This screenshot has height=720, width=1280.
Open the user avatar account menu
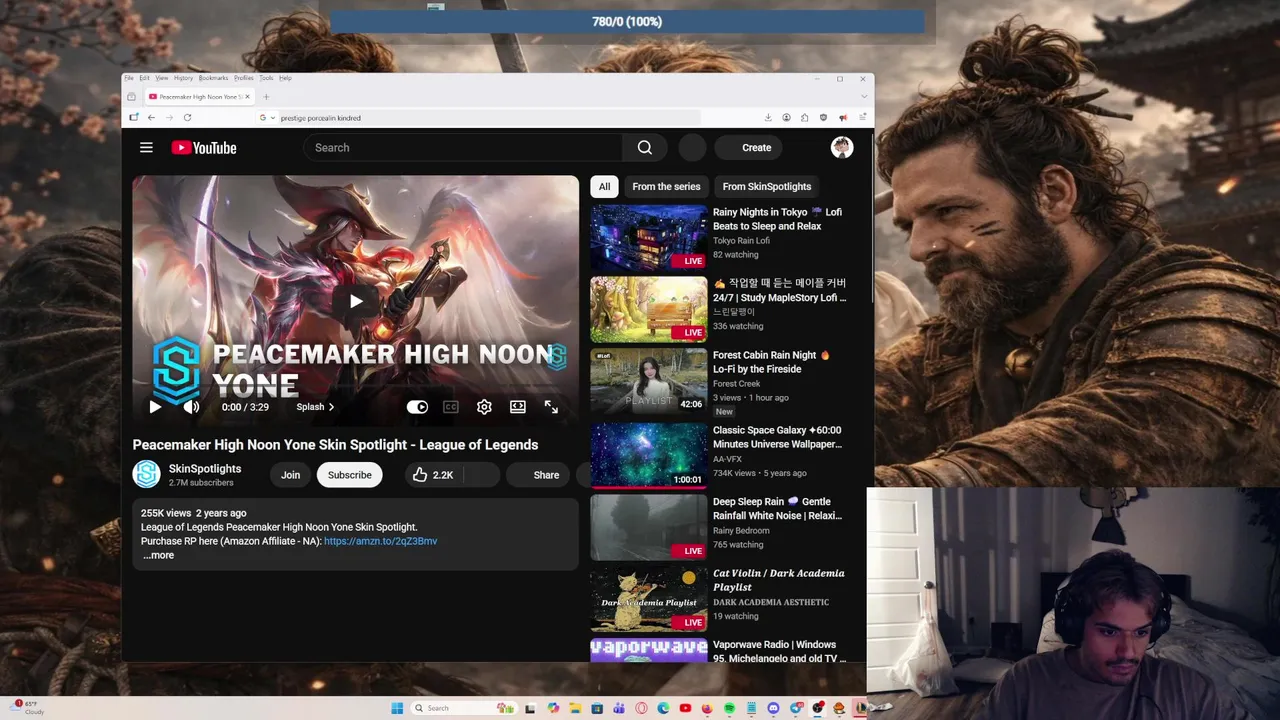[x=842, y=148]
